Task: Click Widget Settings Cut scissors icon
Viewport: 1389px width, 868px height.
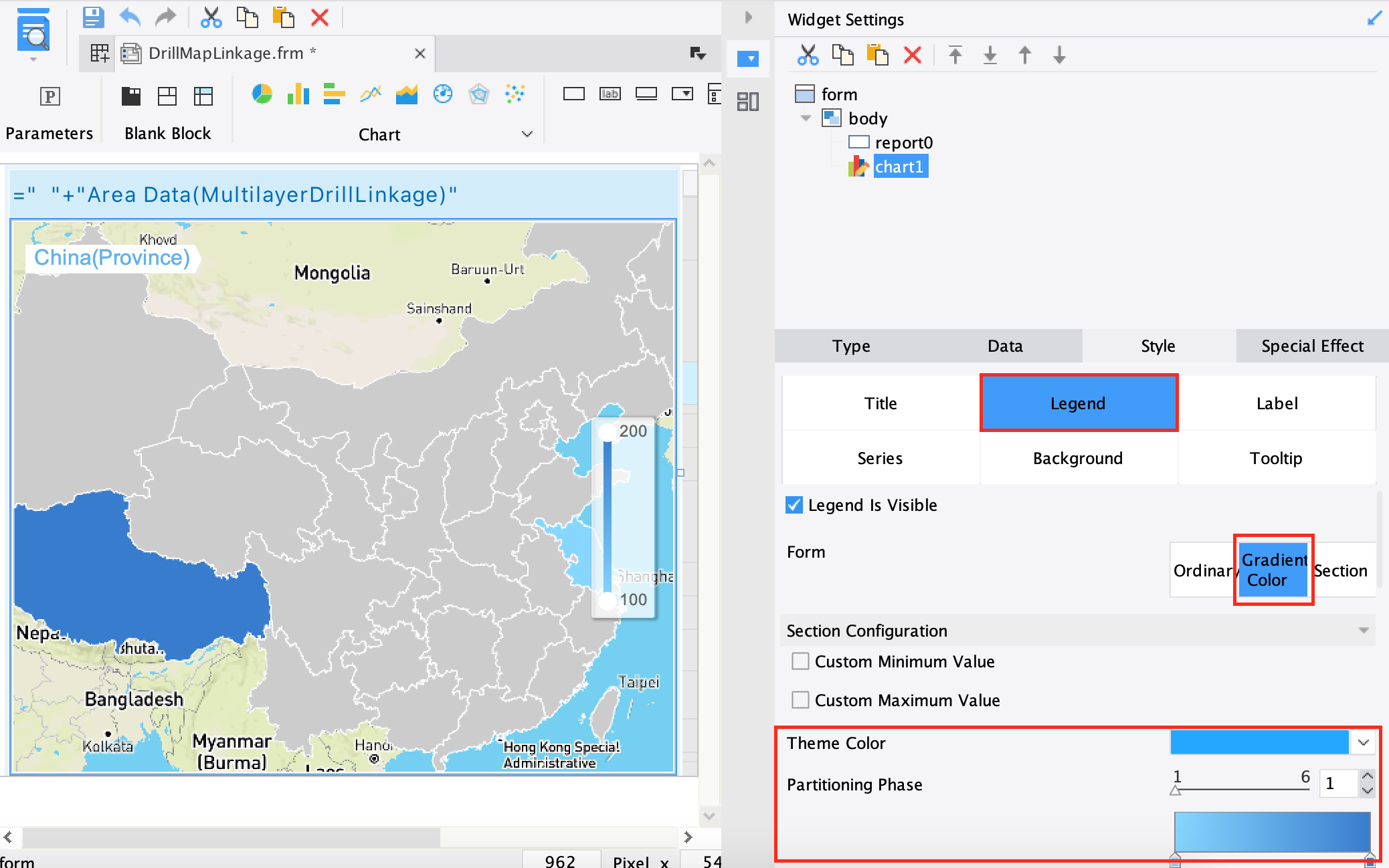Action: click(x=808, y=55)
